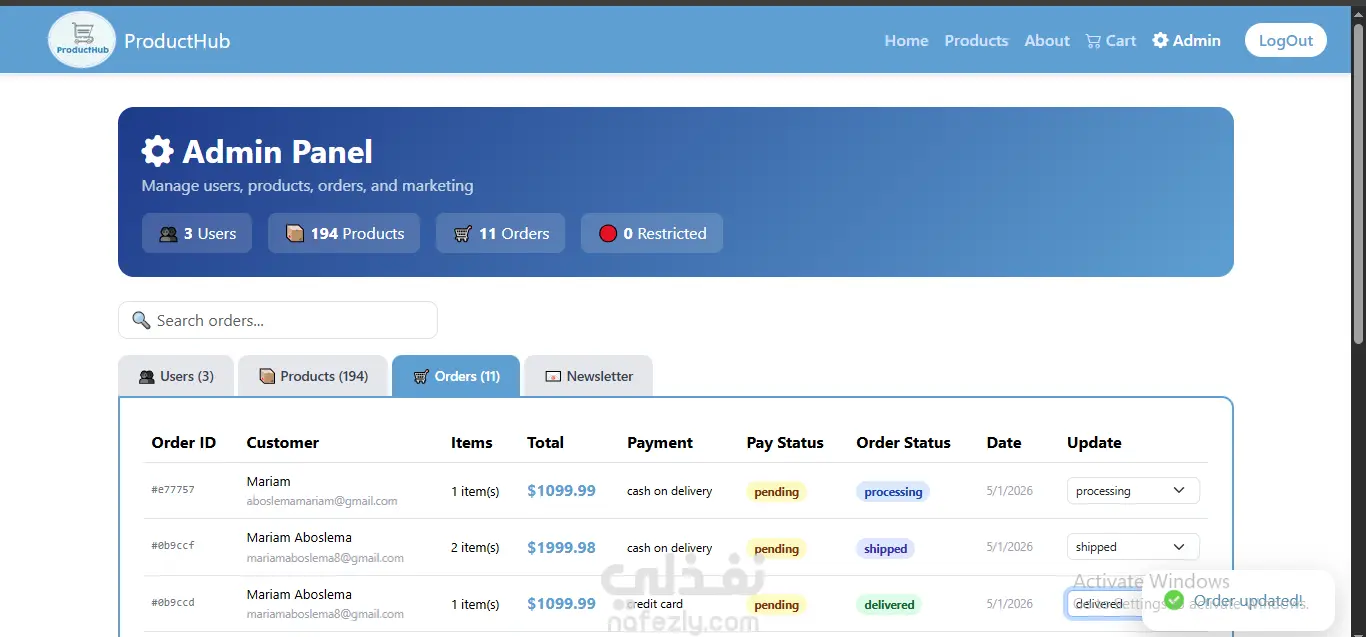Viewport: 1366px width, 637px height.
Task: Go to Home in the navbar
Action: pos(906,41)
